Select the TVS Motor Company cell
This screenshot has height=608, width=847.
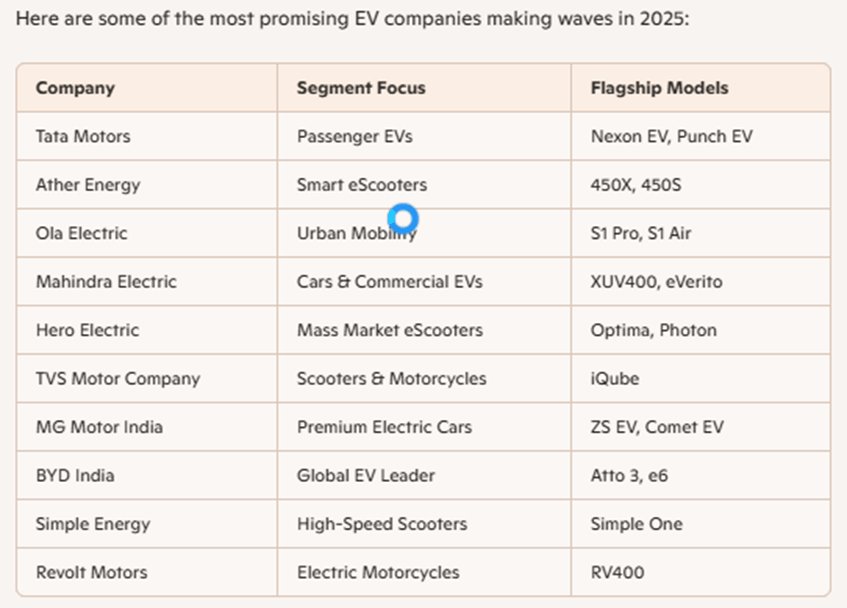point(118,379)
